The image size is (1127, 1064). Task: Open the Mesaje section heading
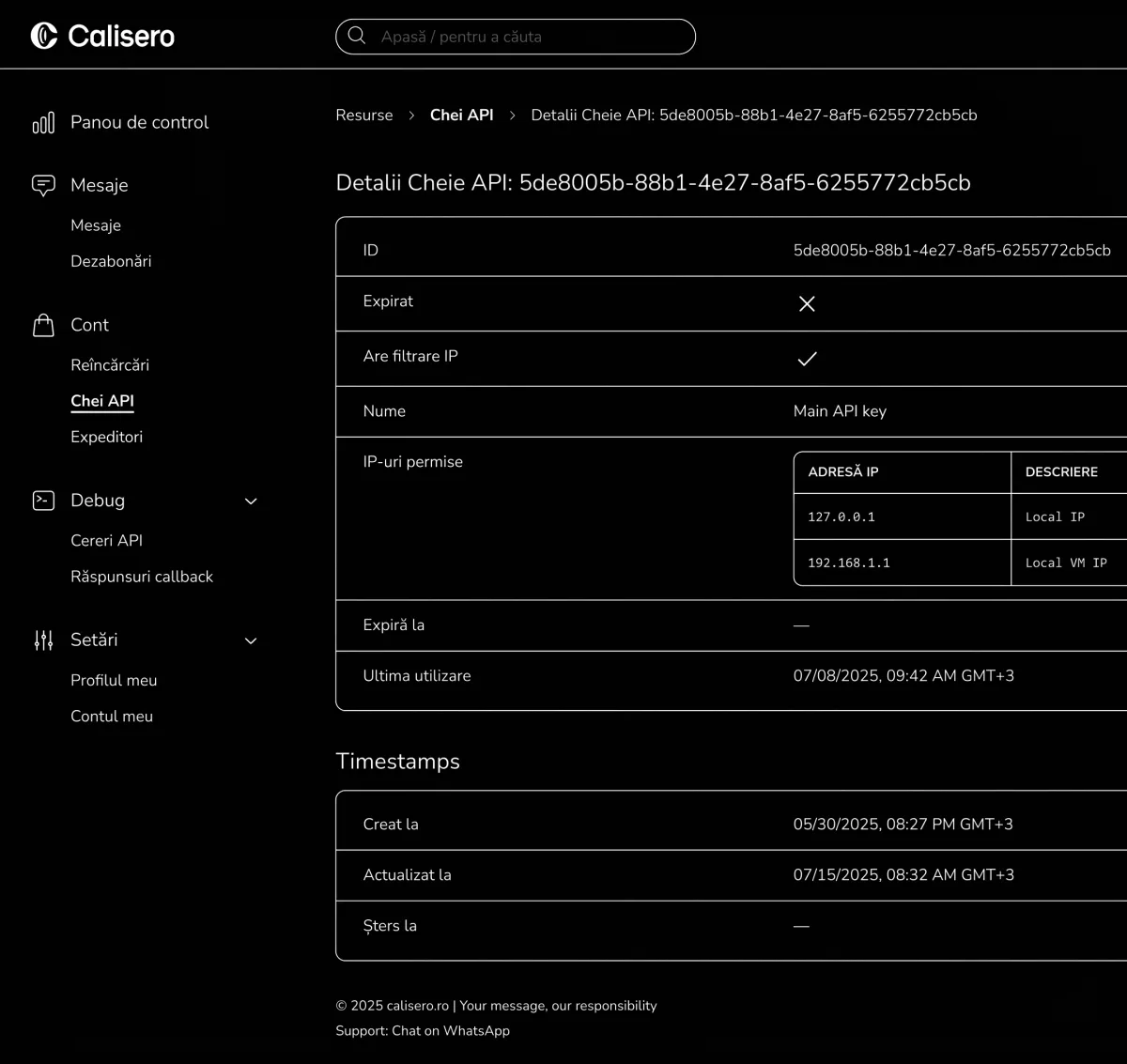(99, 185)
